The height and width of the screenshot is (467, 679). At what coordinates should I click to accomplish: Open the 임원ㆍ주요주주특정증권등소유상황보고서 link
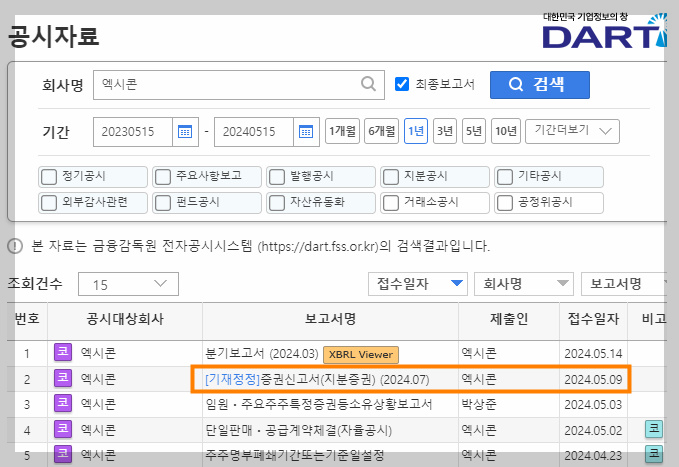(x=319, y=405)
